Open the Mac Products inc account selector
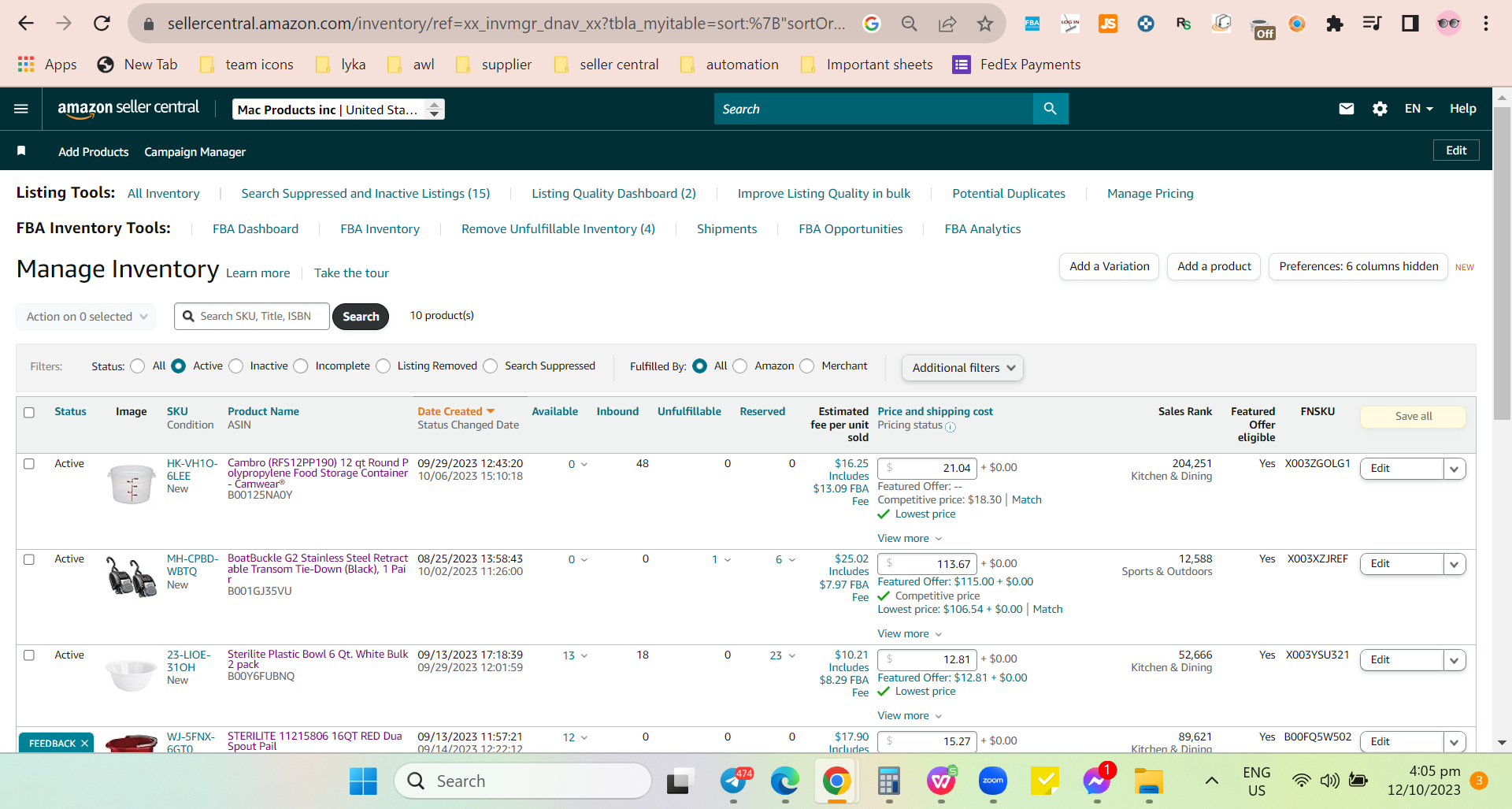The image size is (1512, 809). [x=339, y=109]
